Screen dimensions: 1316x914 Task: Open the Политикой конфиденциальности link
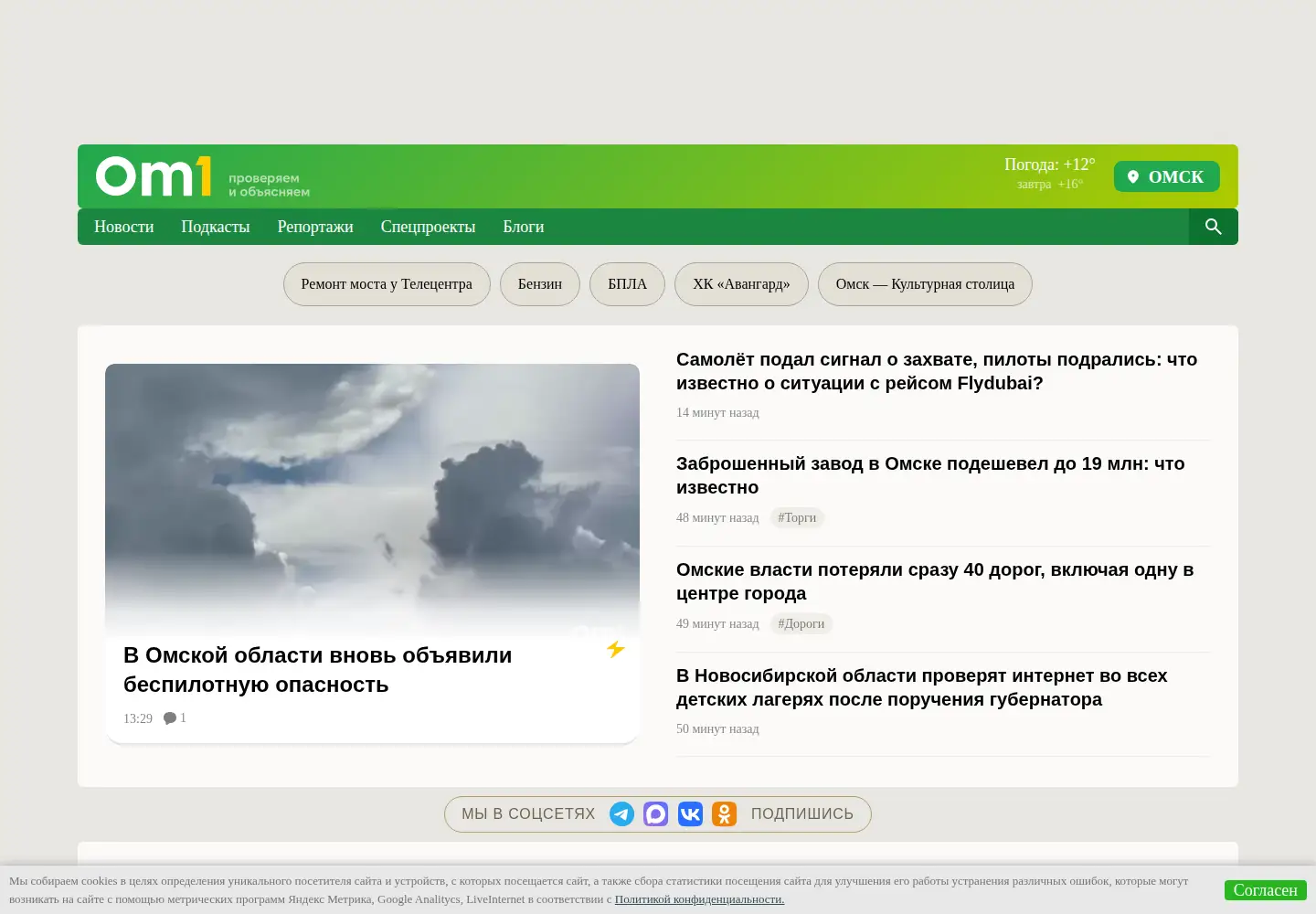click(699, 899)
